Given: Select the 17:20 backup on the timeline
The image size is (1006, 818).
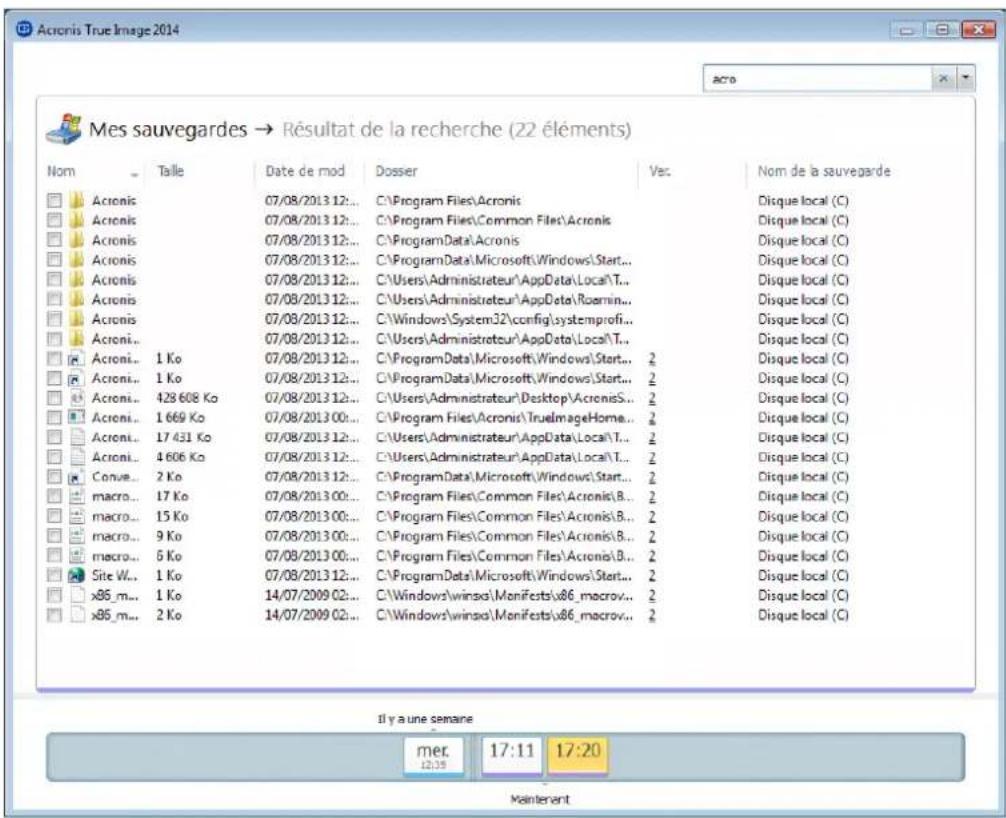Looking at the screenshot, I should pyautogui.click(x=577, y=756).
